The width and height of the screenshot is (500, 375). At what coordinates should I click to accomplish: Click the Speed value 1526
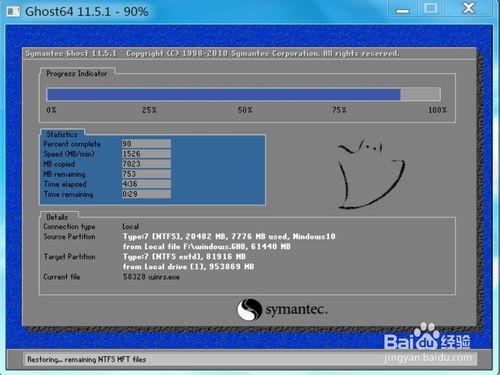pos(146,154)
